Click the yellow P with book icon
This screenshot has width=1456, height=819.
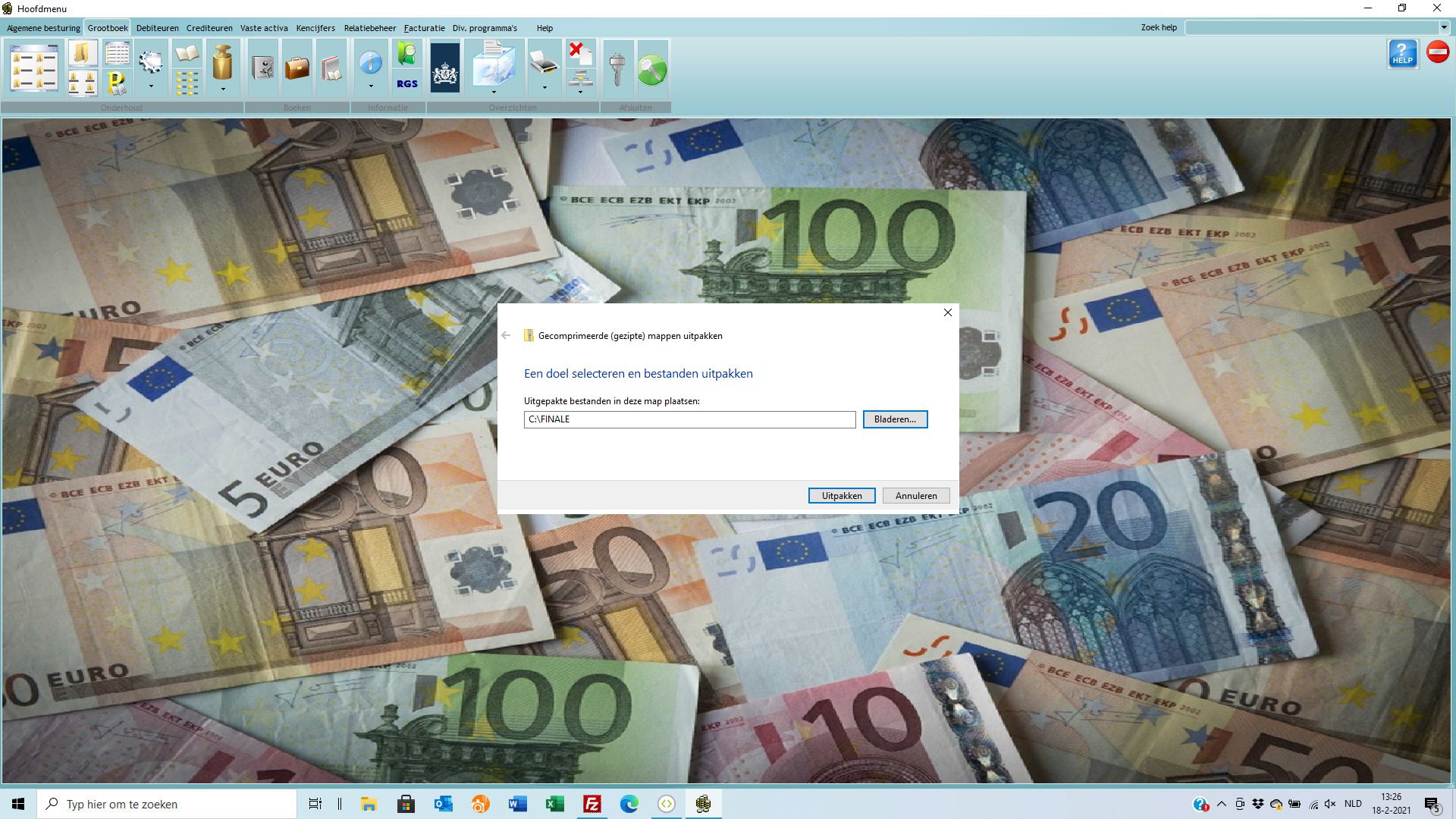pyautogui.click(x=117, y=82)
